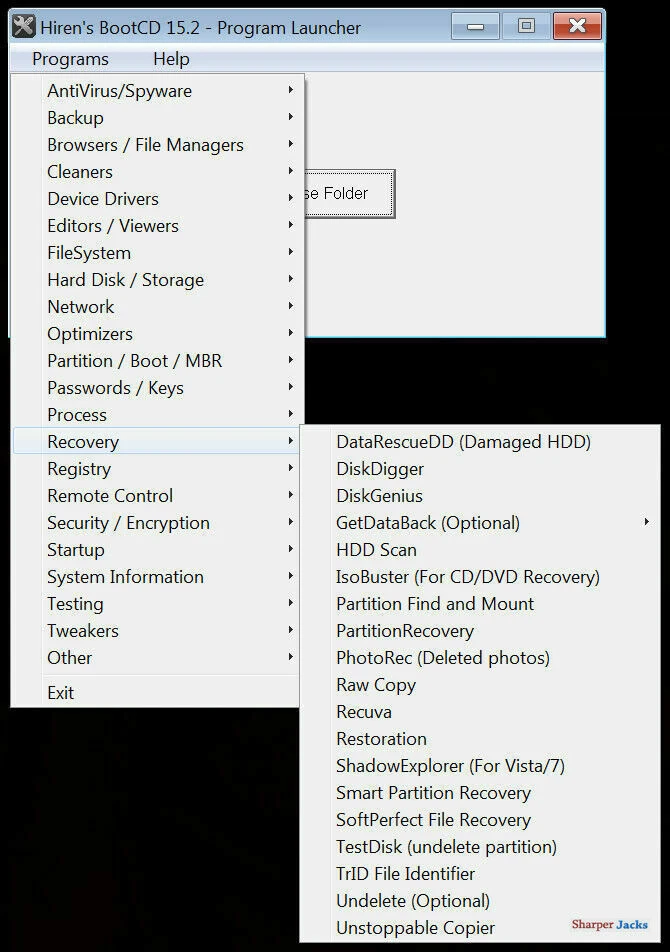Launch Smart Partition Recovery
The width and height of the screenshot is (670, 952).
[479, 793]
